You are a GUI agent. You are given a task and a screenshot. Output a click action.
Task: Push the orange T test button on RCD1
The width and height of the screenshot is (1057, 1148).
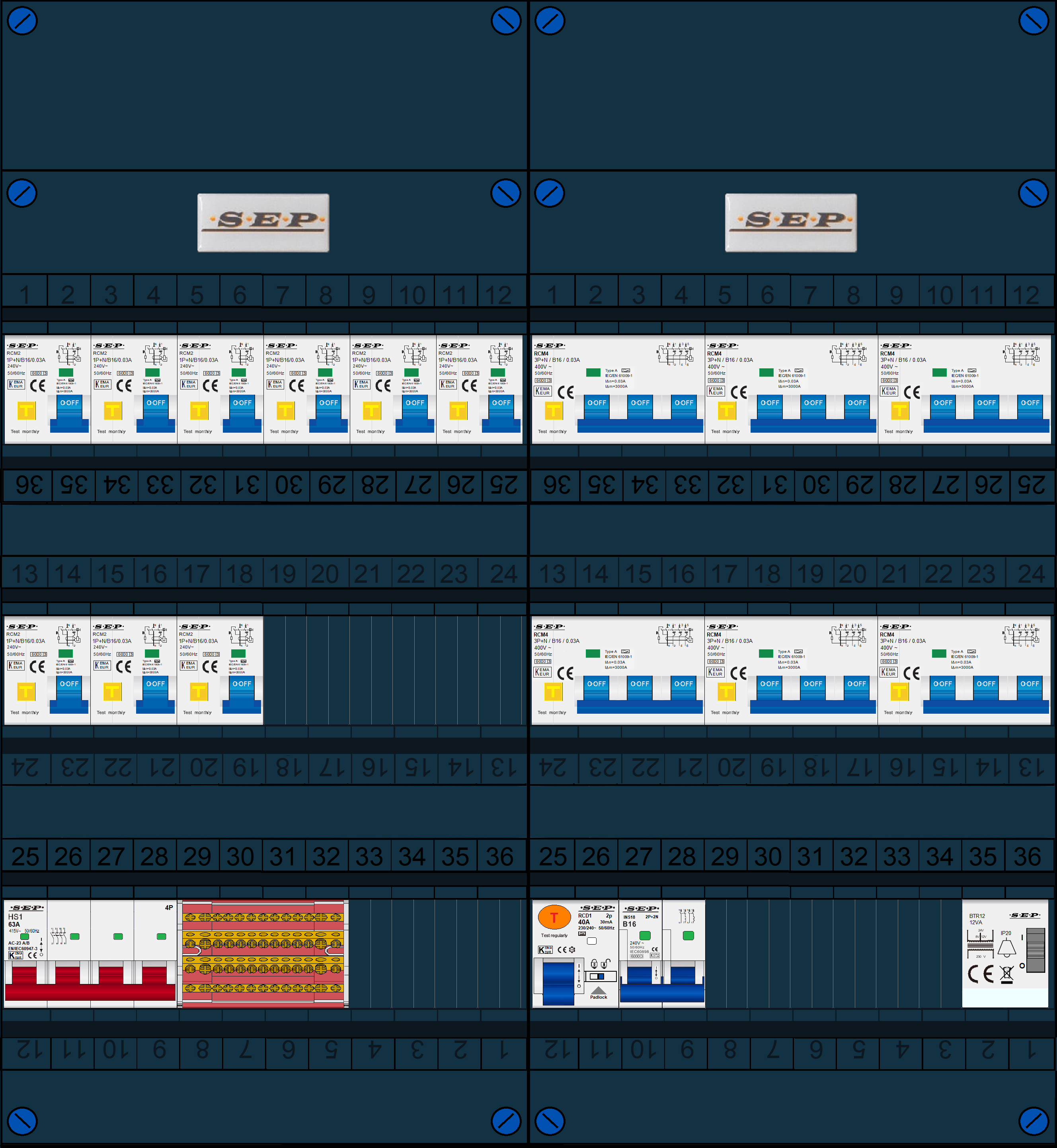tap(554, 918)
